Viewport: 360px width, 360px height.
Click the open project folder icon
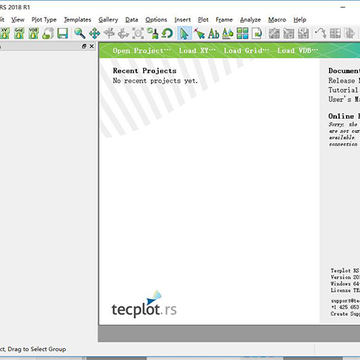(x=48, y=33)
